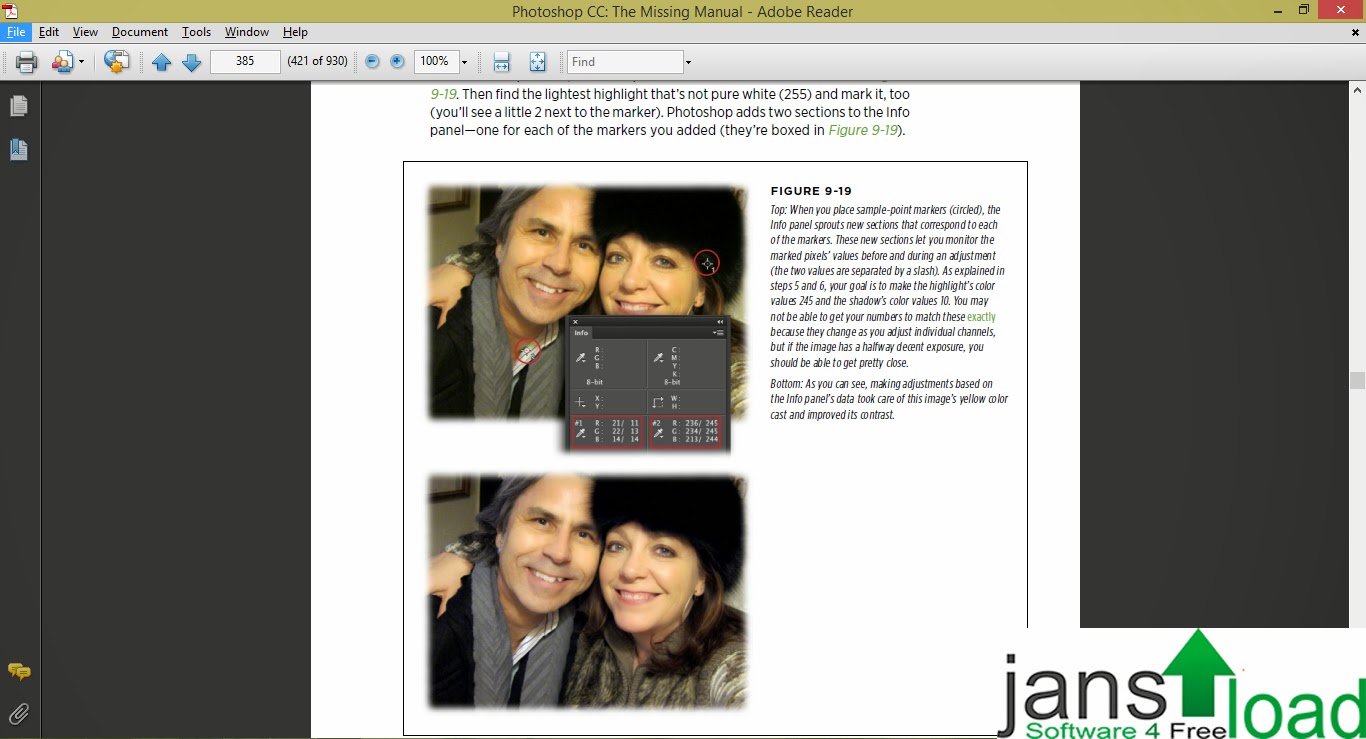Click the 'FIGURE 9-19' caption heading
Screen dimensions: 1366x739
click(x=811, y=191)
